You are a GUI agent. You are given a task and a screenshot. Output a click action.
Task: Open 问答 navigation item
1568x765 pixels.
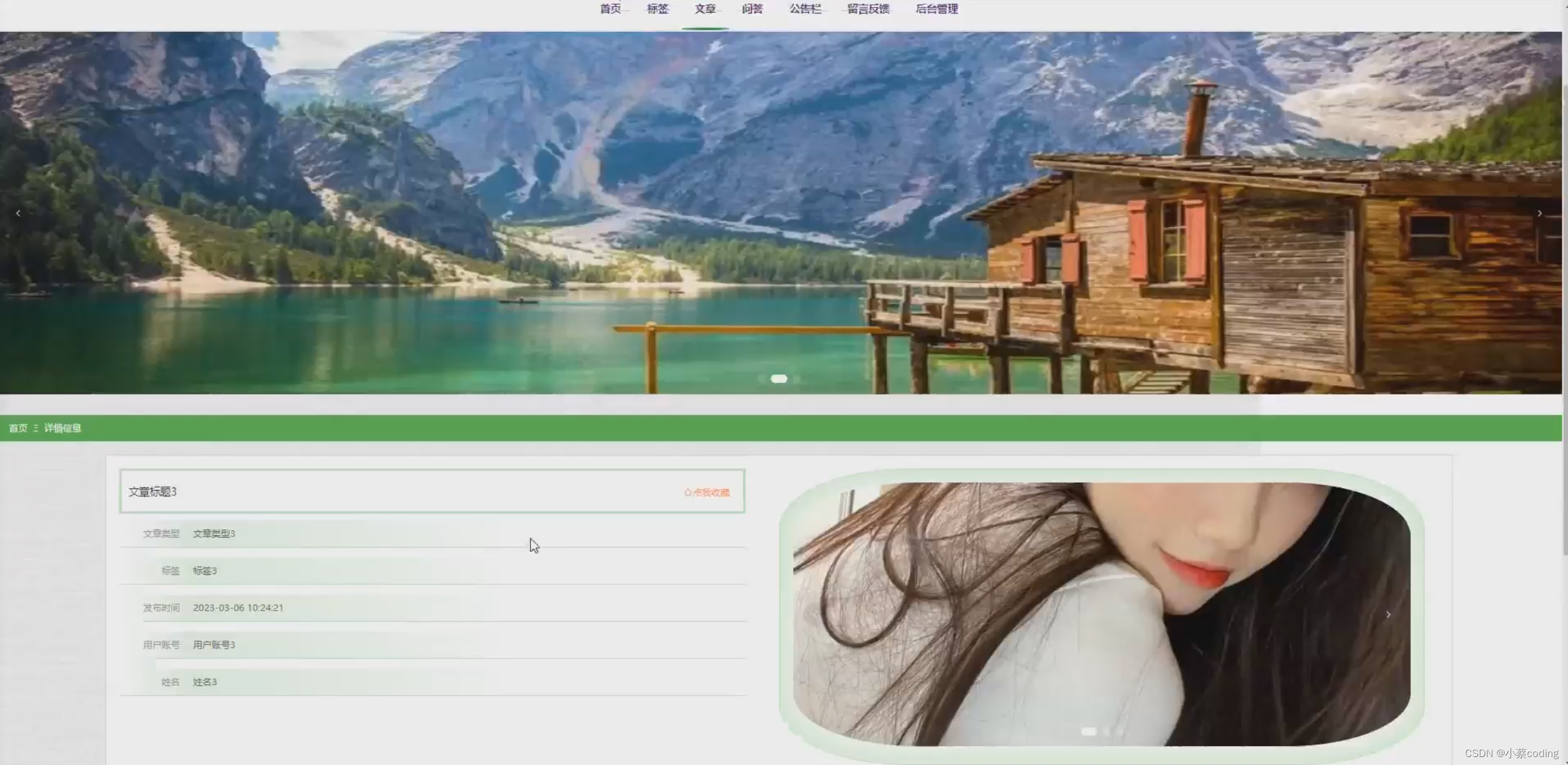752,9
